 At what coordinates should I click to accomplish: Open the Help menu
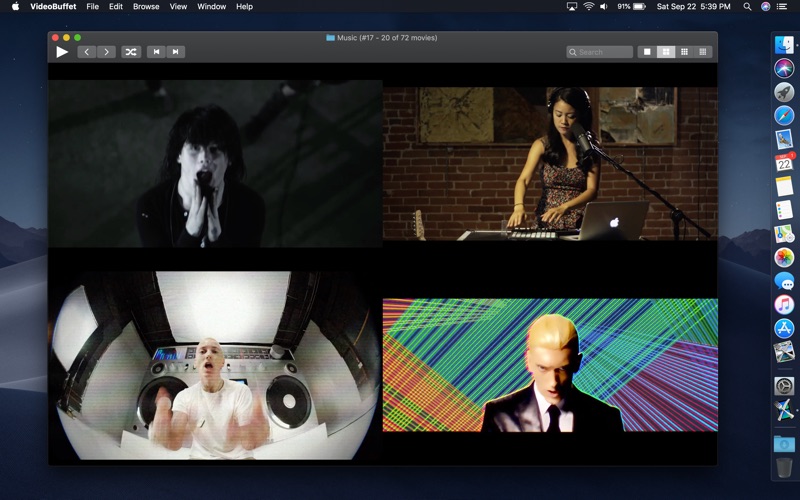pyautogui.click(x=244, y=7)
